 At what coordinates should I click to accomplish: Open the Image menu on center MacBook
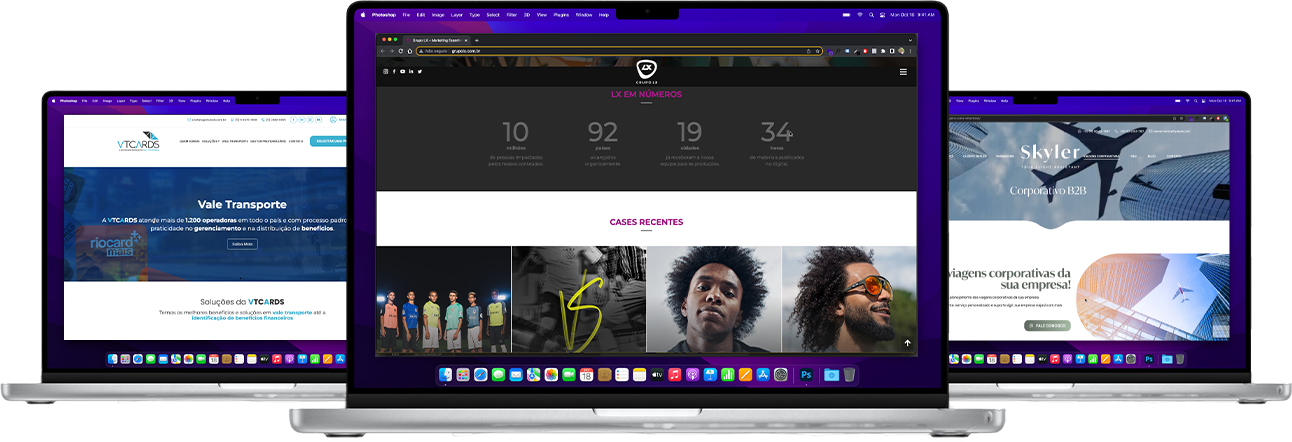[438, 14]
